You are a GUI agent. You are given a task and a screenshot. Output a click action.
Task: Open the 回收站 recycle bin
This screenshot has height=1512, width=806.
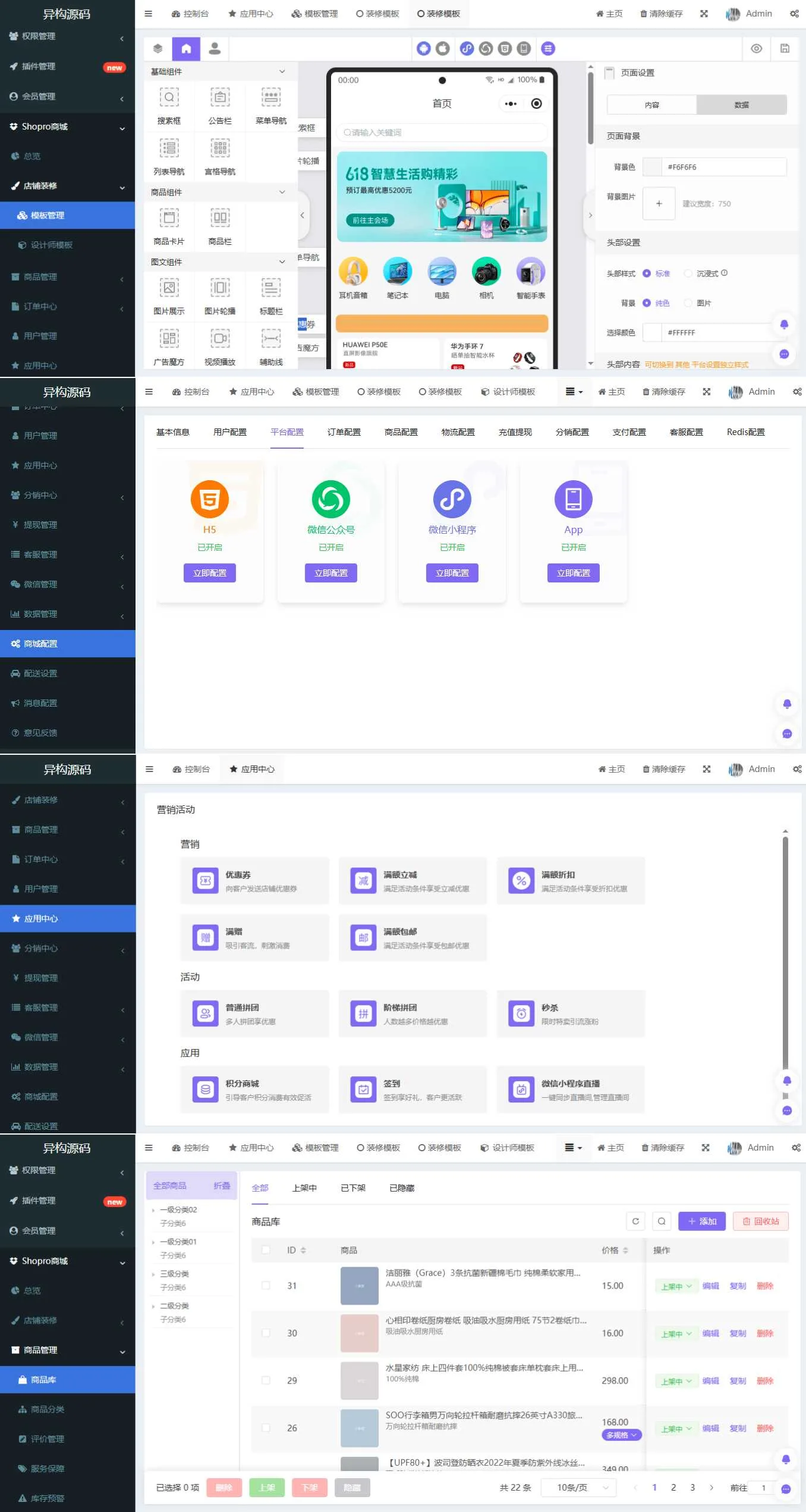pos(760,1221)
